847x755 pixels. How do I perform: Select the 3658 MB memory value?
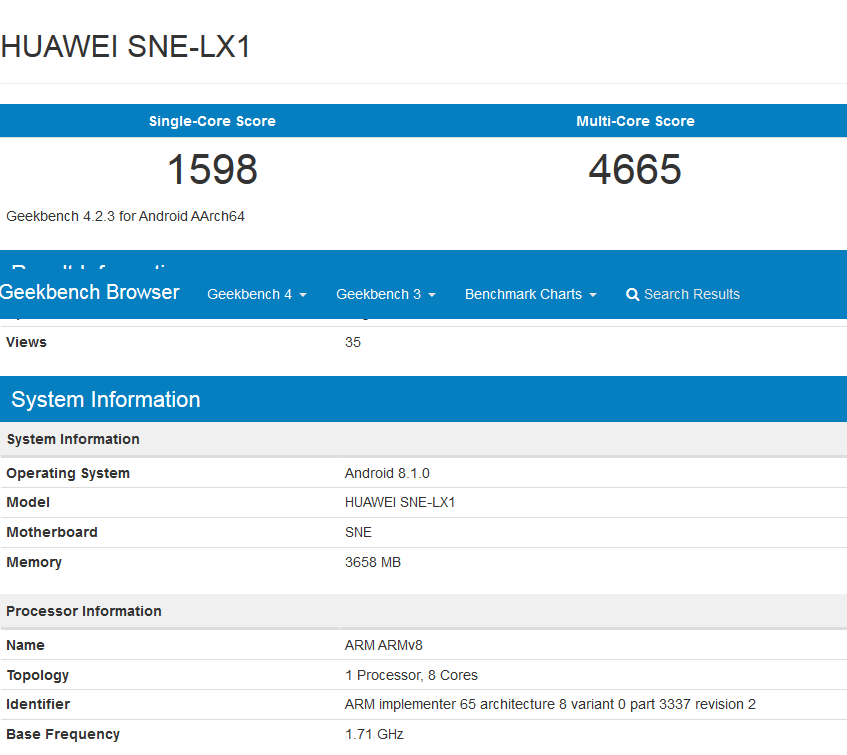(372, 562)
